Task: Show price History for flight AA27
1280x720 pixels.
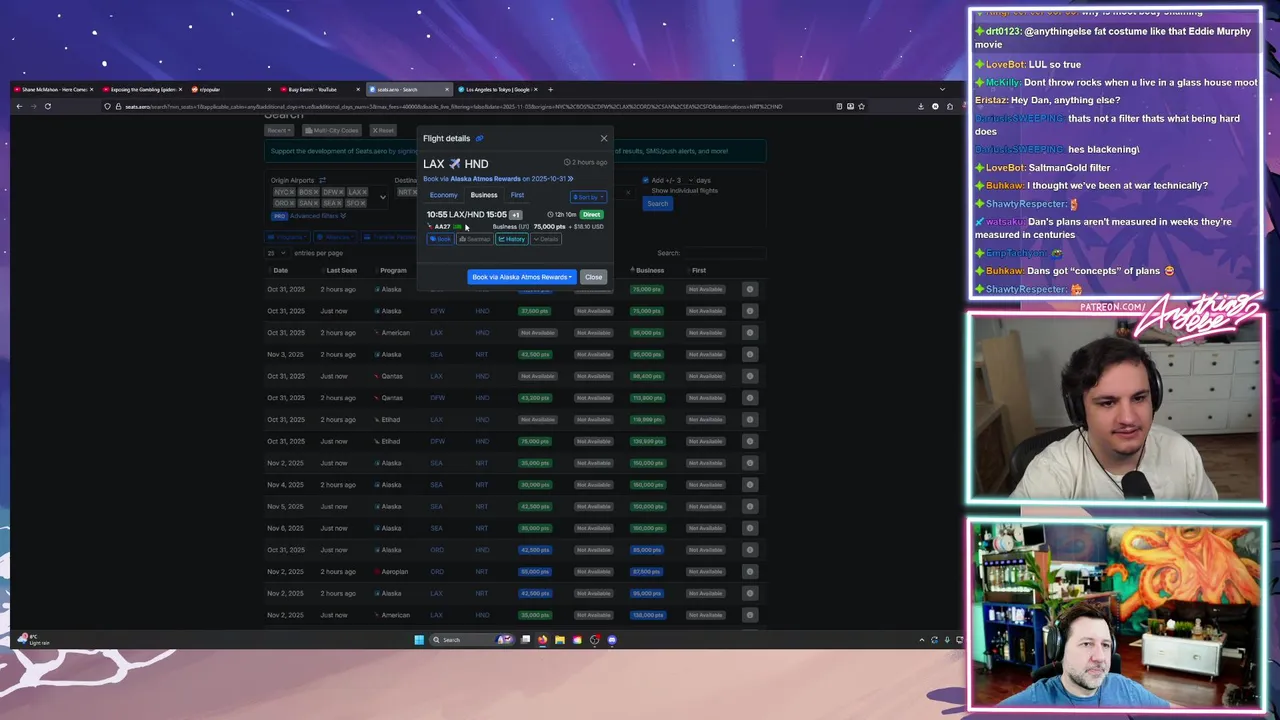Action: point(511,239)
